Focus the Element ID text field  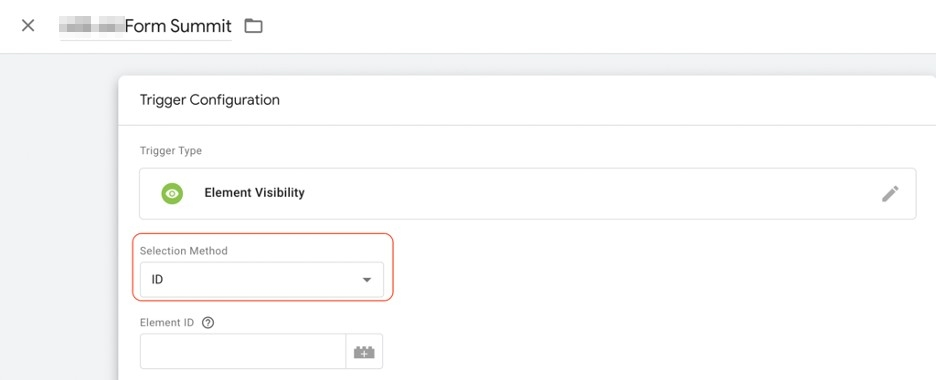click(x=243, y=352)
